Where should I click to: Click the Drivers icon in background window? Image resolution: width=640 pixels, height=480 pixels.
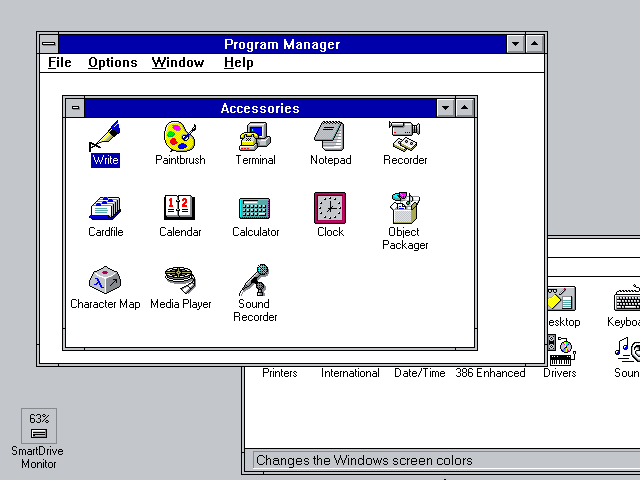click(x=561, y=350)
